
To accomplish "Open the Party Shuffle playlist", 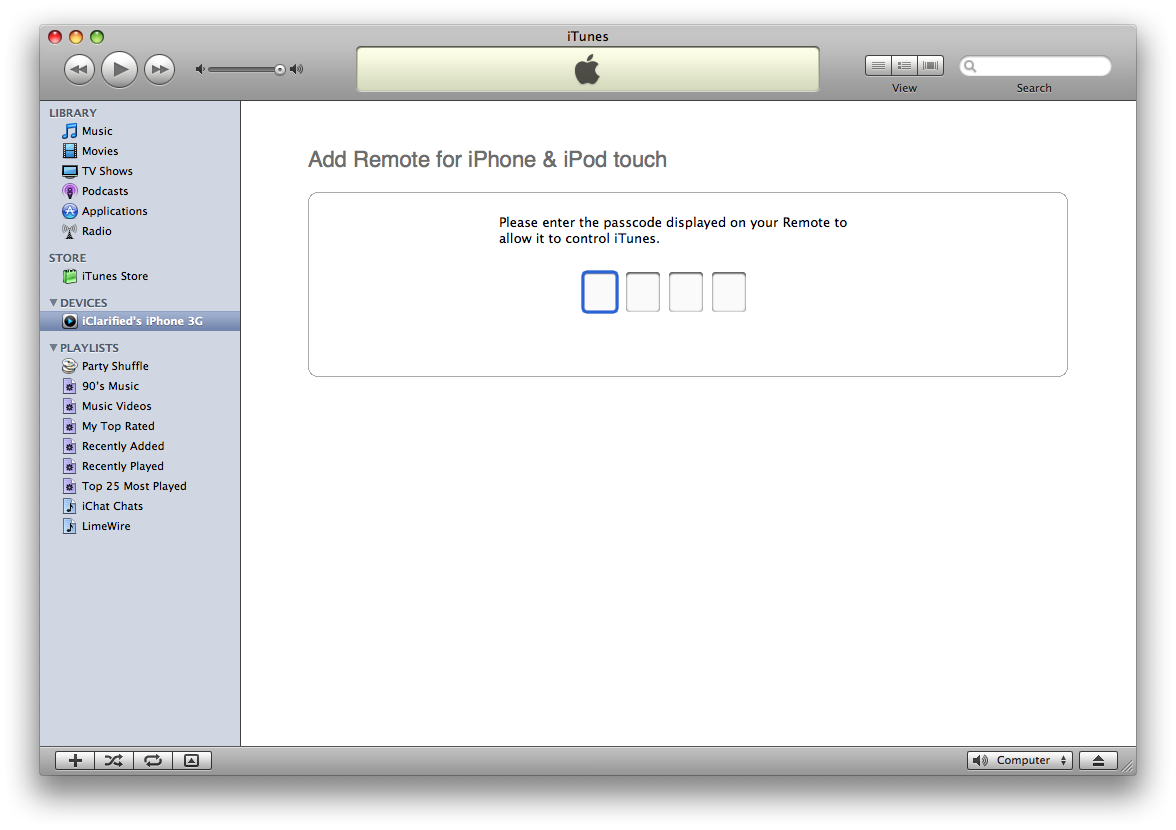I will pos(140,366).
